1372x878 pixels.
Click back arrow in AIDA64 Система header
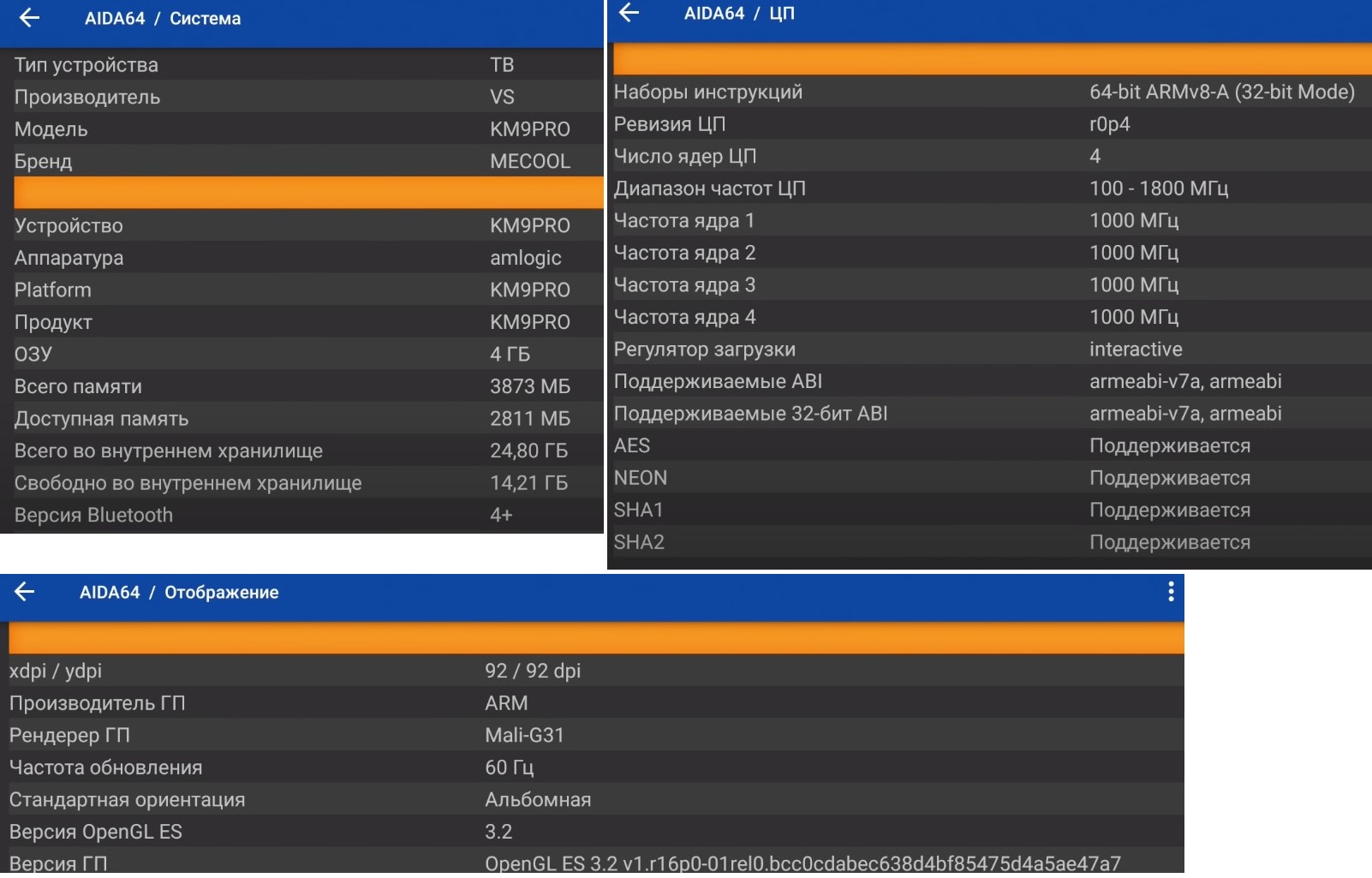pyautogui.click(x=29, y=18)
